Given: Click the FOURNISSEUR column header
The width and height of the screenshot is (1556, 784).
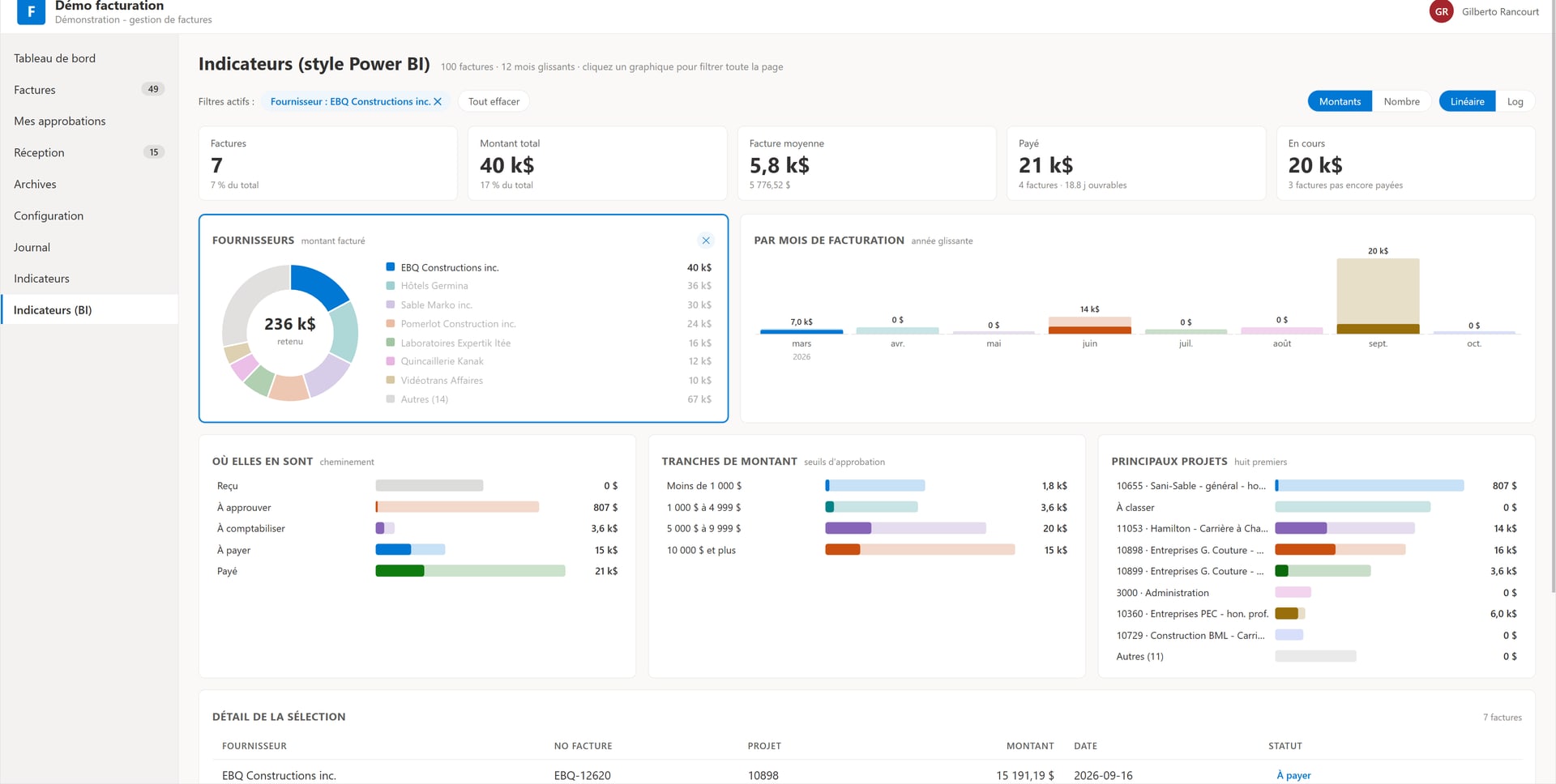Looking at the screenshot, I should tap(254, 746).
